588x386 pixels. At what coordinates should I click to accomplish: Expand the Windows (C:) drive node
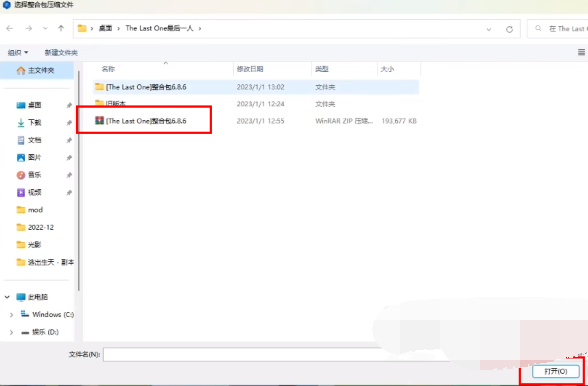coord(11,315)
